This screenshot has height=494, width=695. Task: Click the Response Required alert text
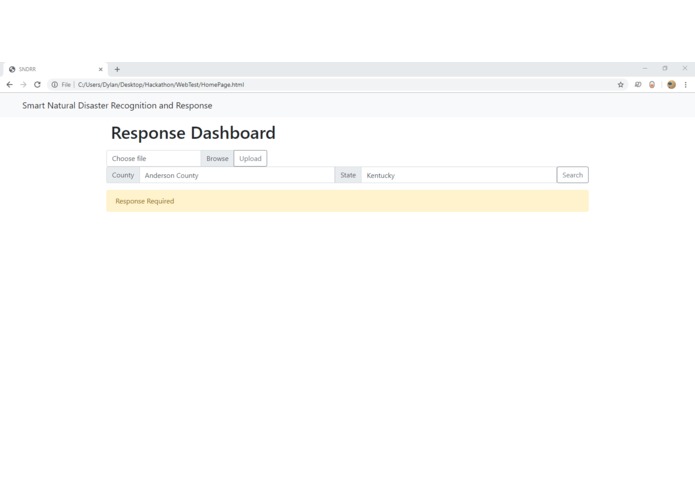[x=144, y=201]
